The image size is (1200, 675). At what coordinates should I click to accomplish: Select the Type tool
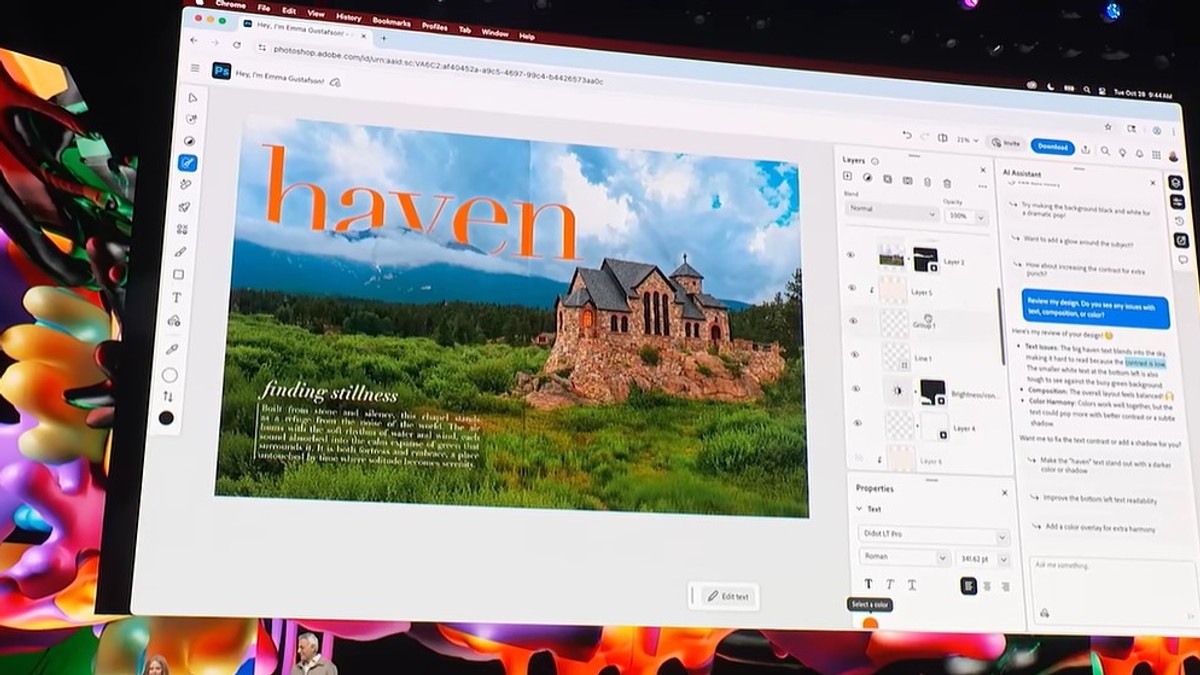click(x=179, y=297)
